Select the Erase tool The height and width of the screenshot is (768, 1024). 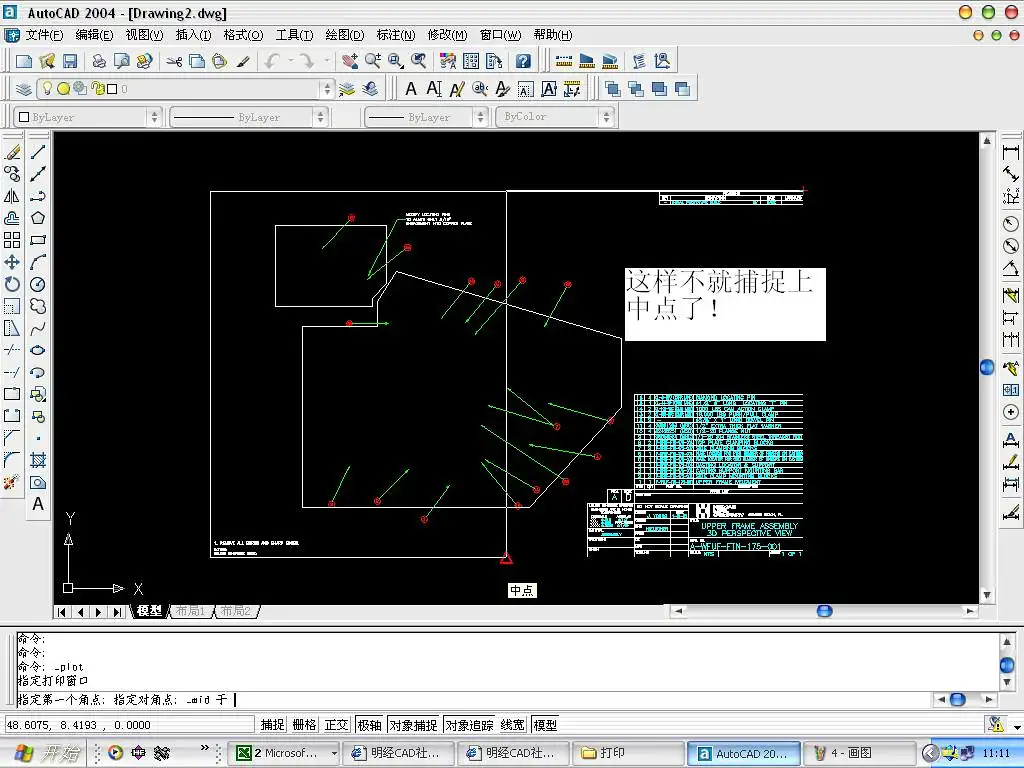tap(12, 152)
